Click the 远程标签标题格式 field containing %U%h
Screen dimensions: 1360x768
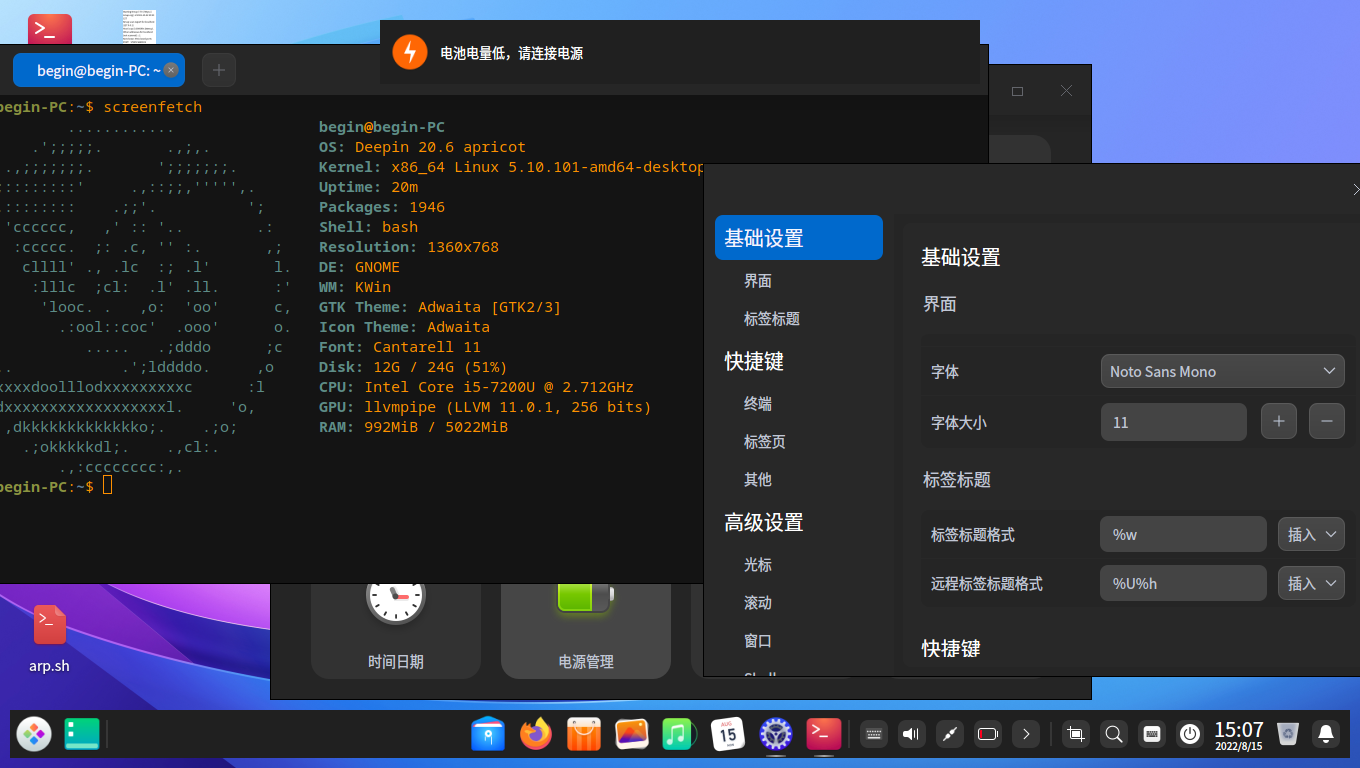pos(1183,582)
